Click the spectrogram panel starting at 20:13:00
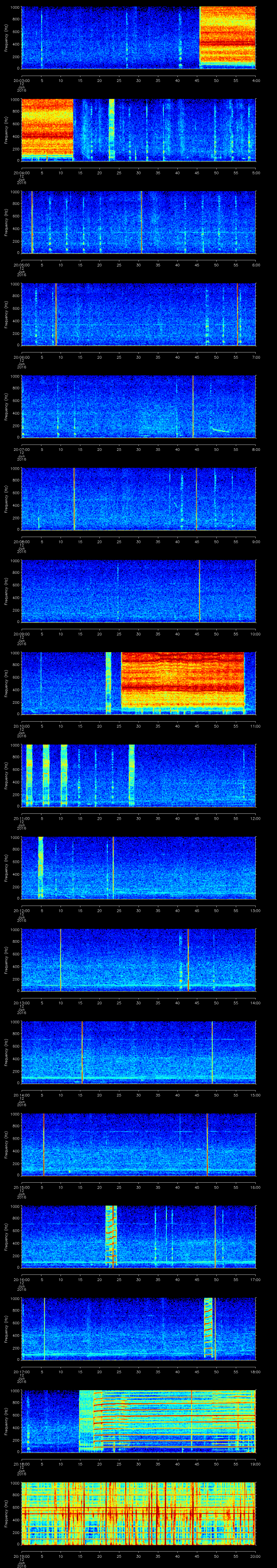Screen dimensions: 277x1568 [x=138, y=960]
